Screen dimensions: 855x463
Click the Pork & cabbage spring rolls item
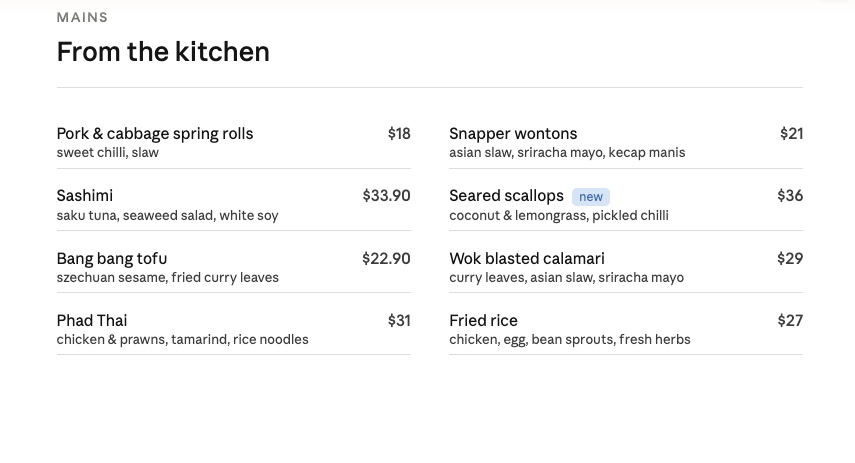[x=155, y=134]
